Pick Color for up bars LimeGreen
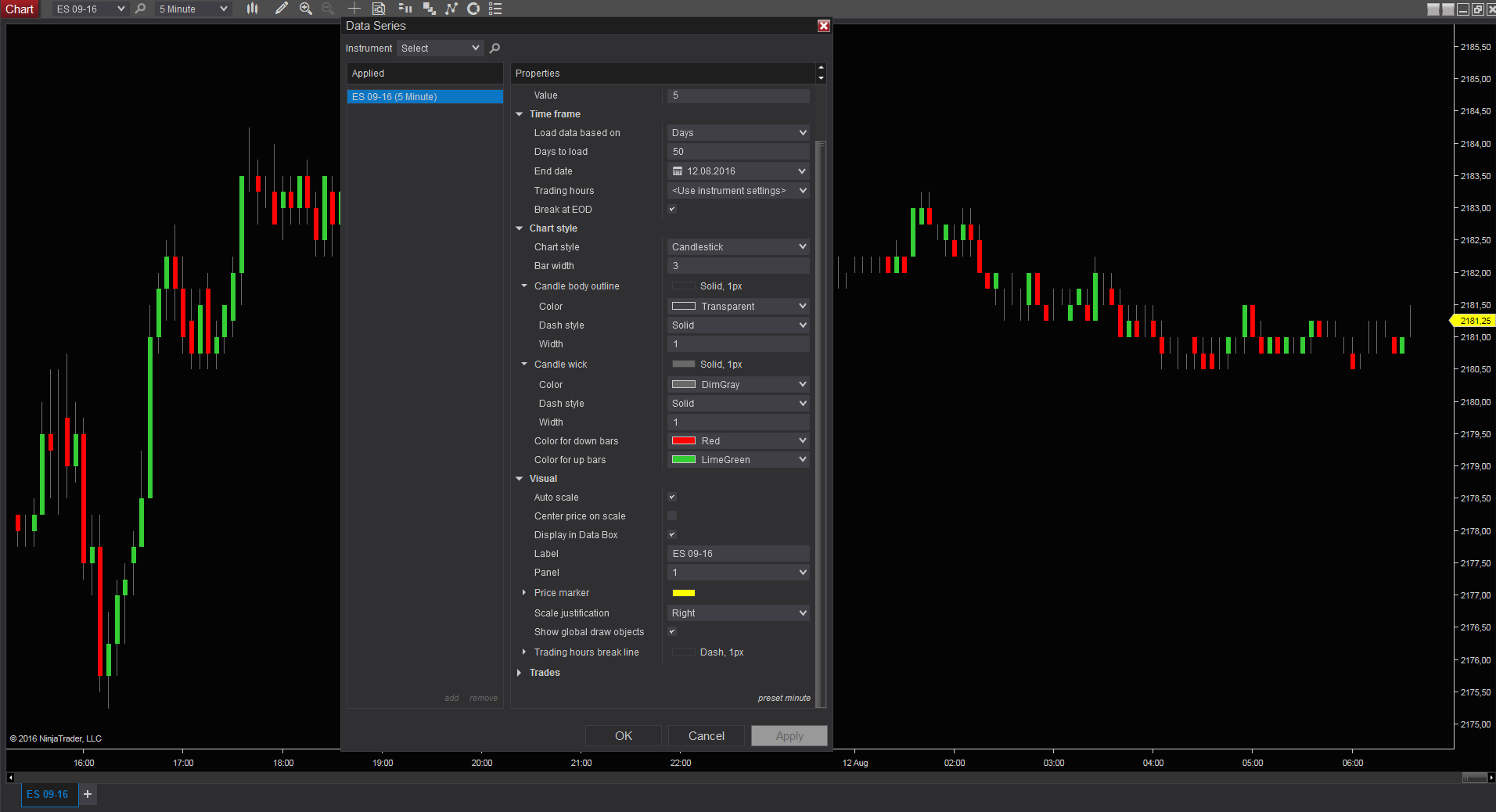 (739, 460)
